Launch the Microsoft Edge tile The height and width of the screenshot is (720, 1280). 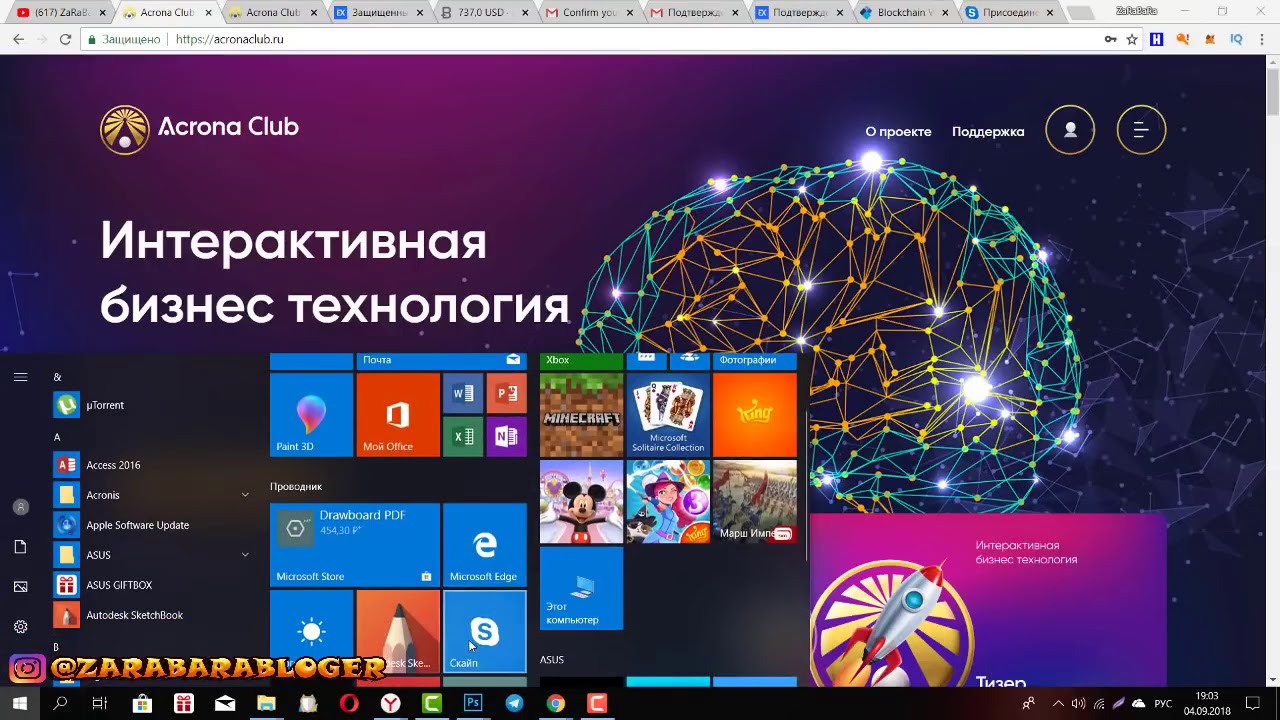click(484, 545)
